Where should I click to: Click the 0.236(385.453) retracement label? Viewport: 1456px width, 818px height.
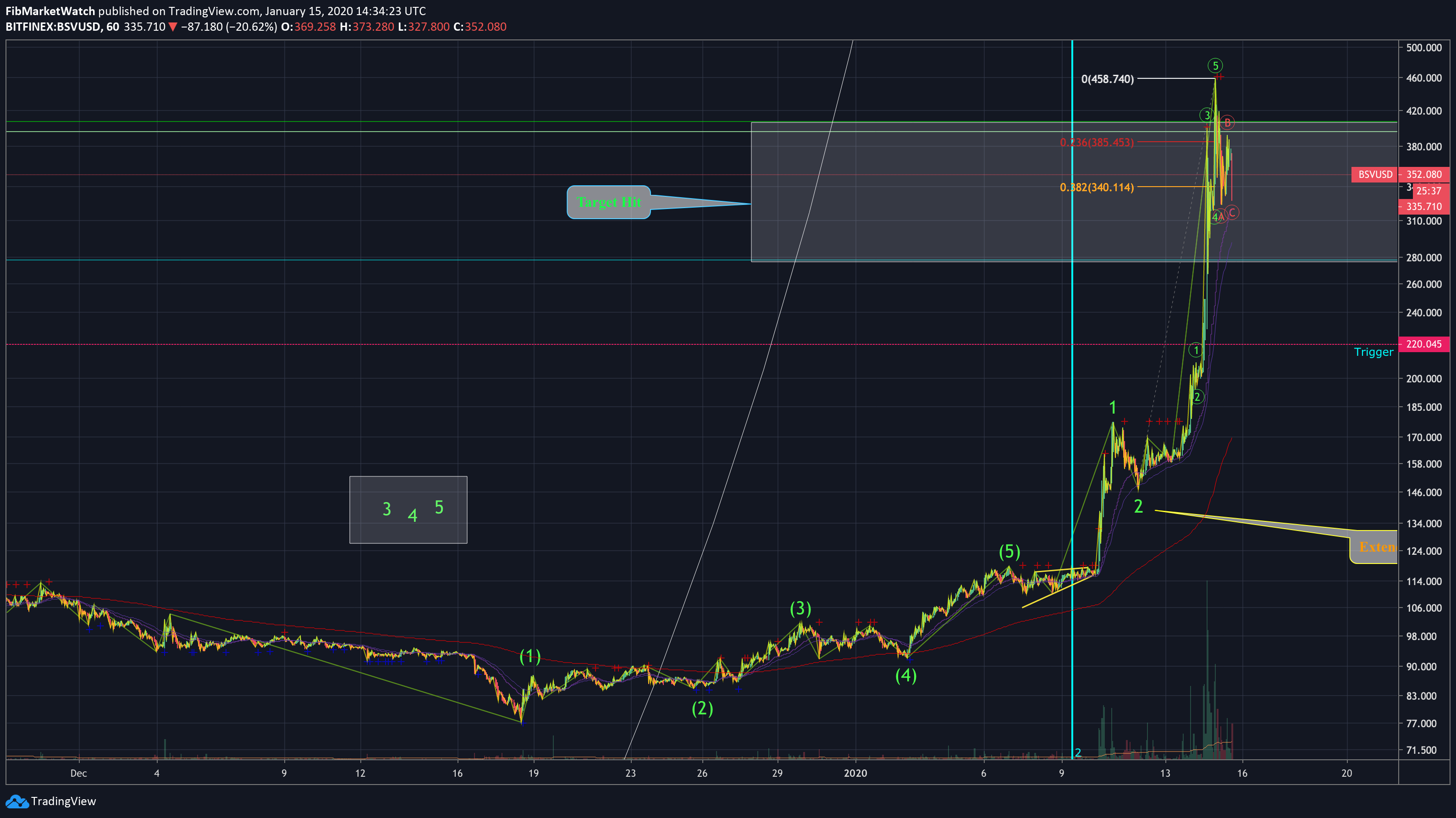click(1097, 143)
